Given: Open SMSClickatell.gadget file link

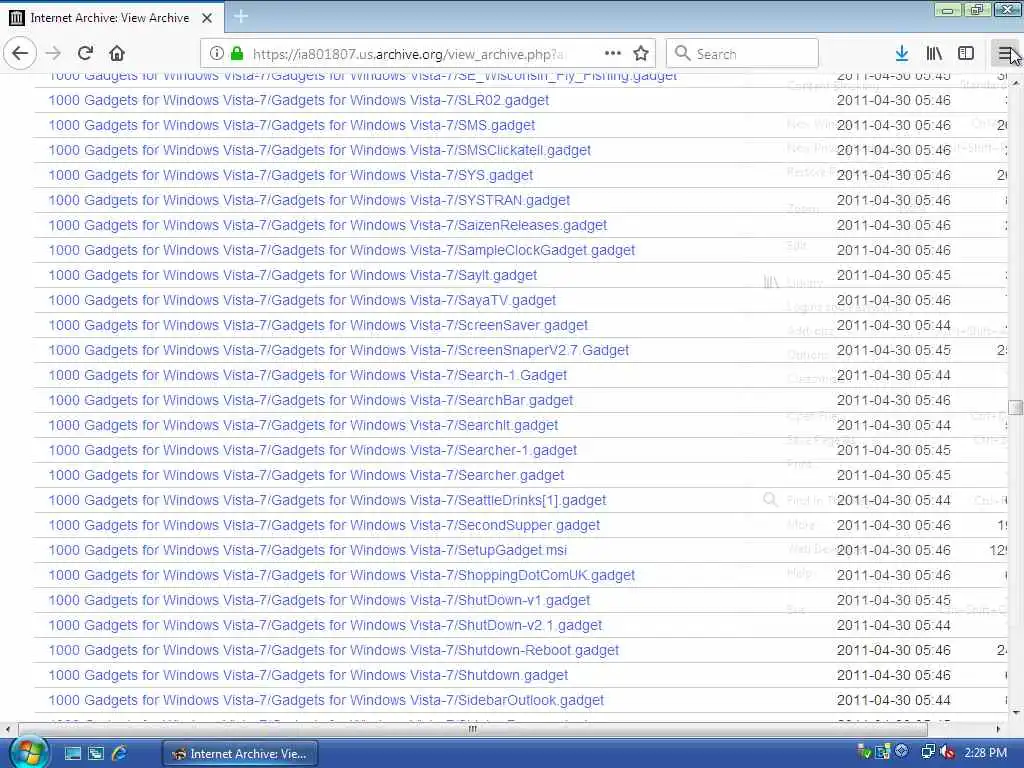Looking at the screenshot, I should coord(319,150).
